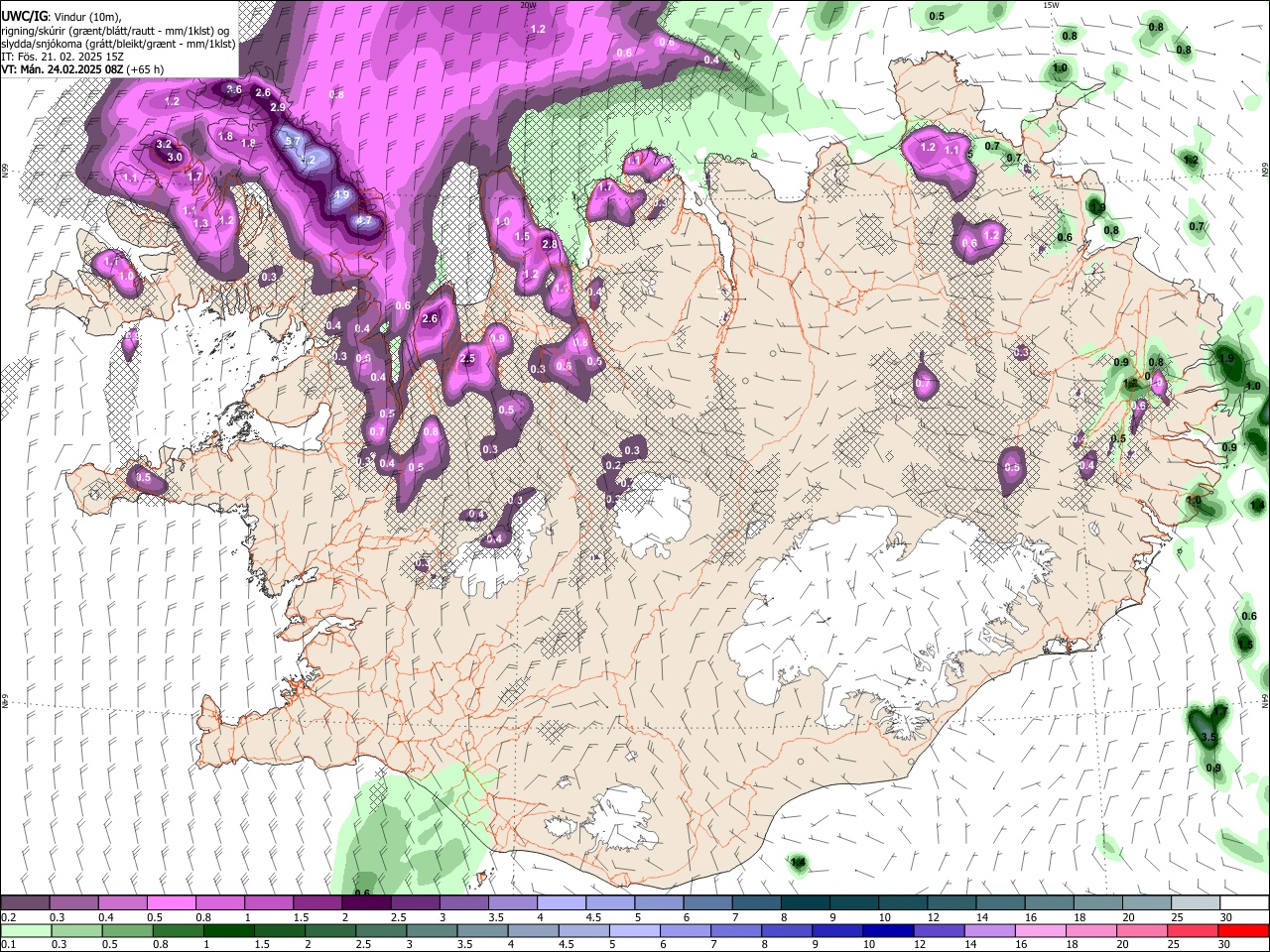1270x952 pixels.
Task: Click the 0.4 label on the upper legend
Action: point(105,917)
